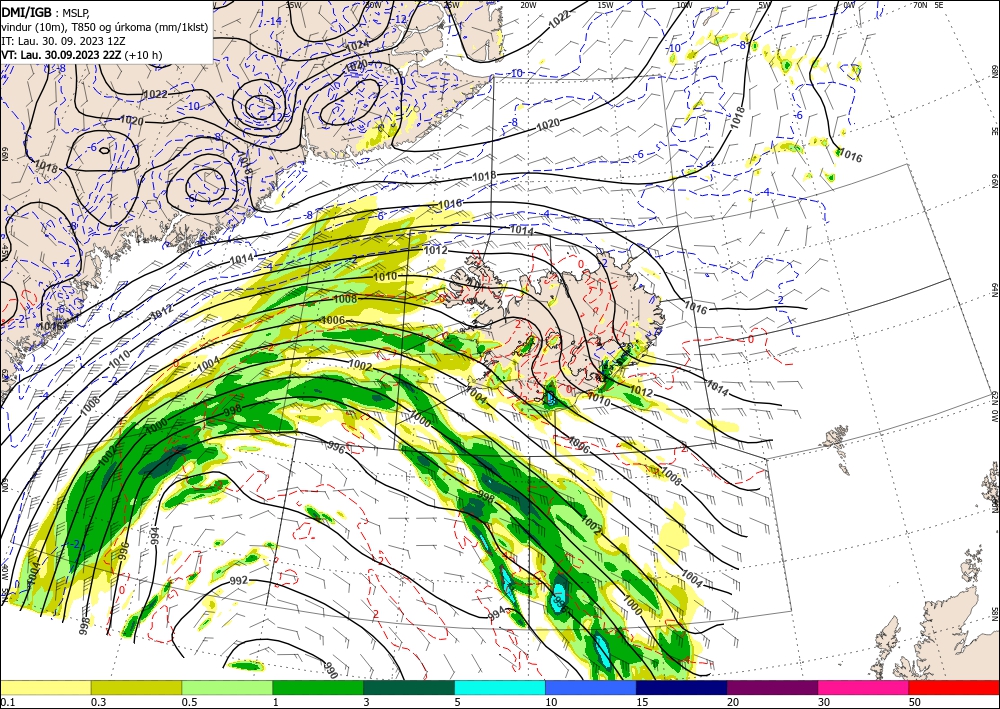
Task: Select the dark green 3–5 legend swatch
Action: pyautogui.click(x=409, y=687)
